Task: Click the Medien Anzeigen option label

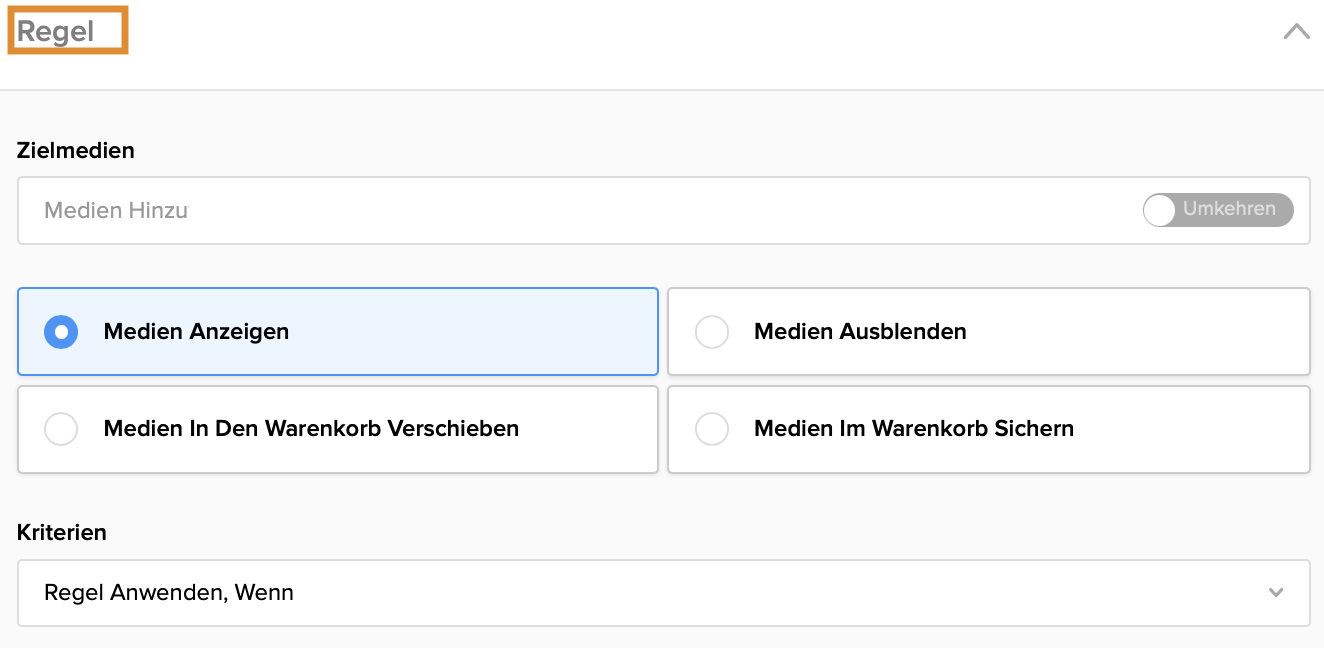Action: tap(196, 332)
